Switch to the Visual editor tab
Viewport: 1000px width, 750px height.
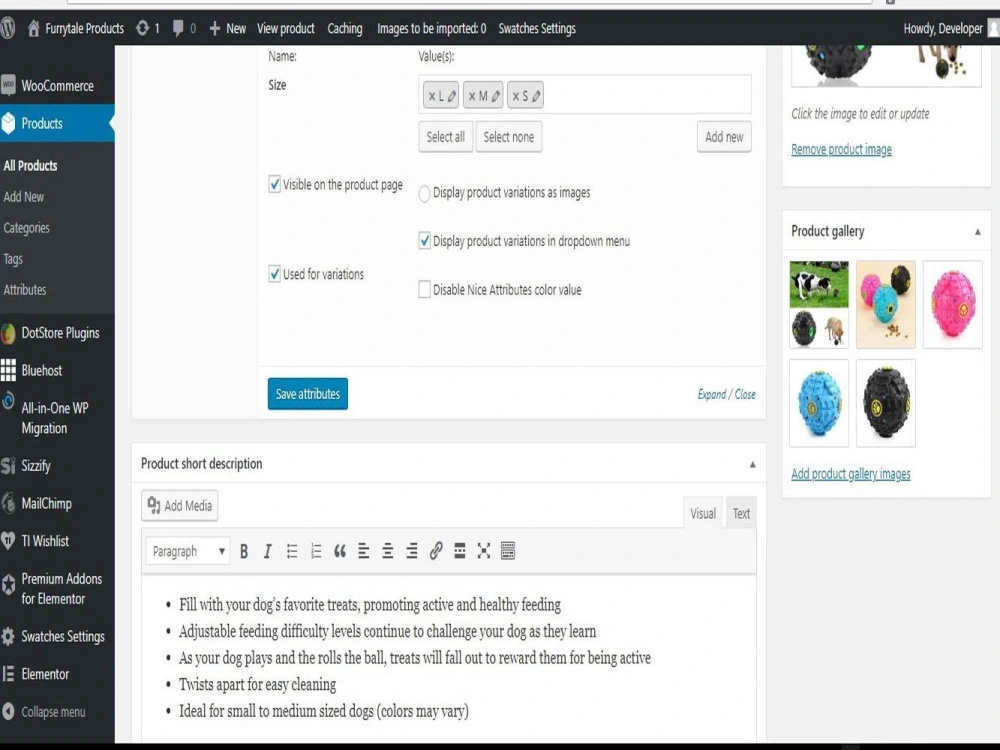coord(703,513)
